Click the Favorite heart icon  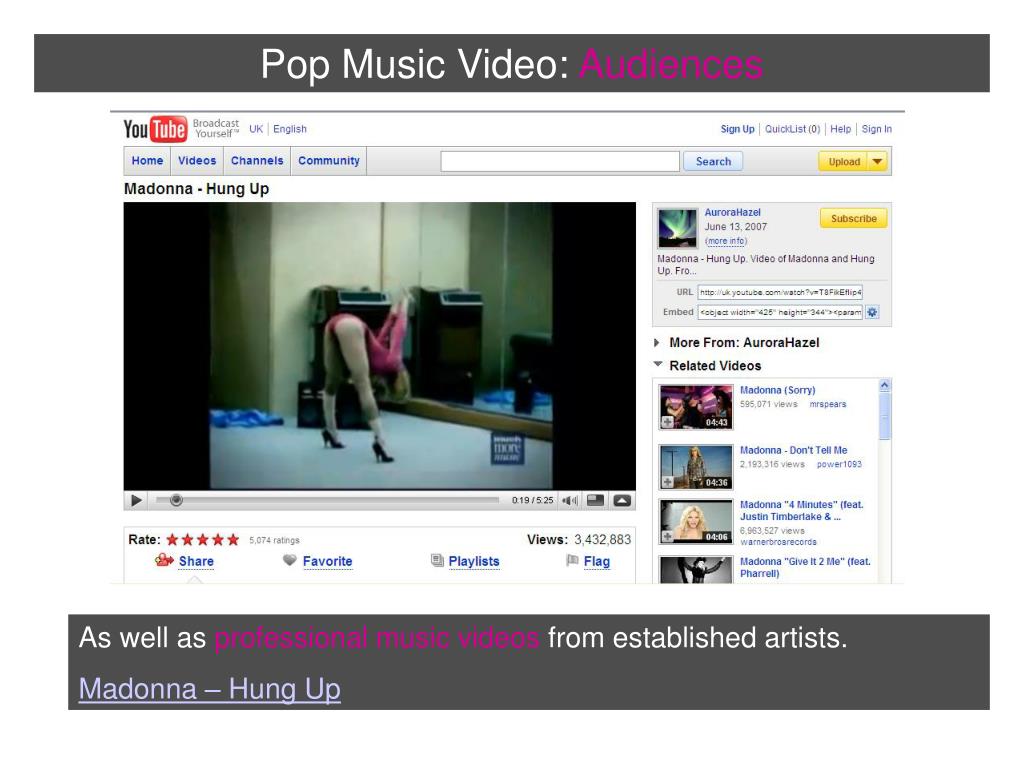290,560
